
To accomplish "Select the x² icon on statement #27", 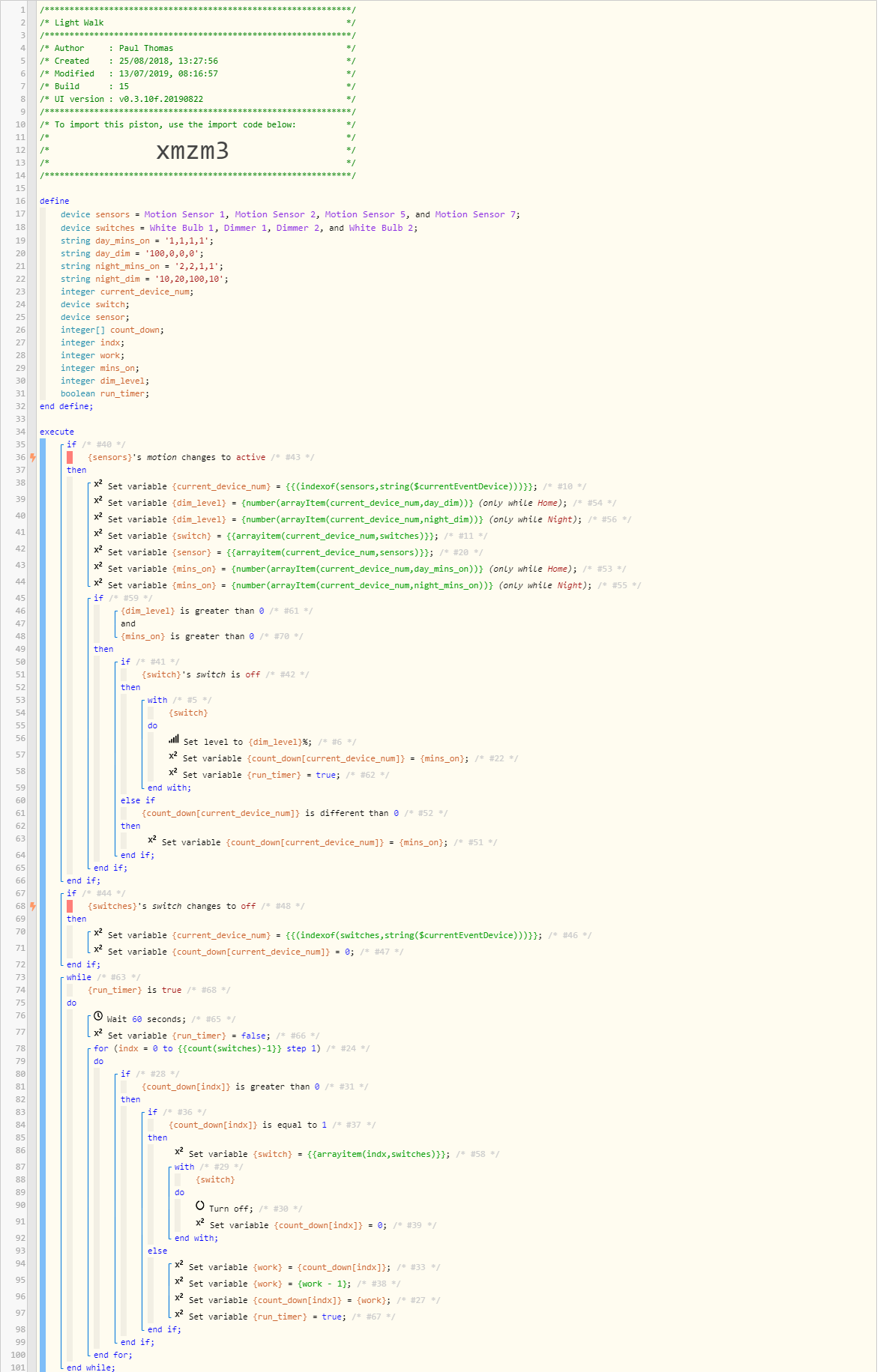I will pos(179,1299).
